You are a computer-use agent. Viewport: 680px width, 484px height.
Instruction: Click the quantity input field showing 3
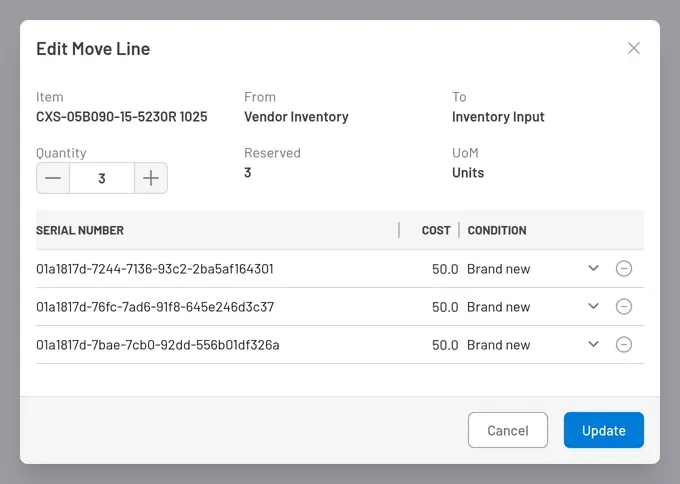(x=102, y=178)
